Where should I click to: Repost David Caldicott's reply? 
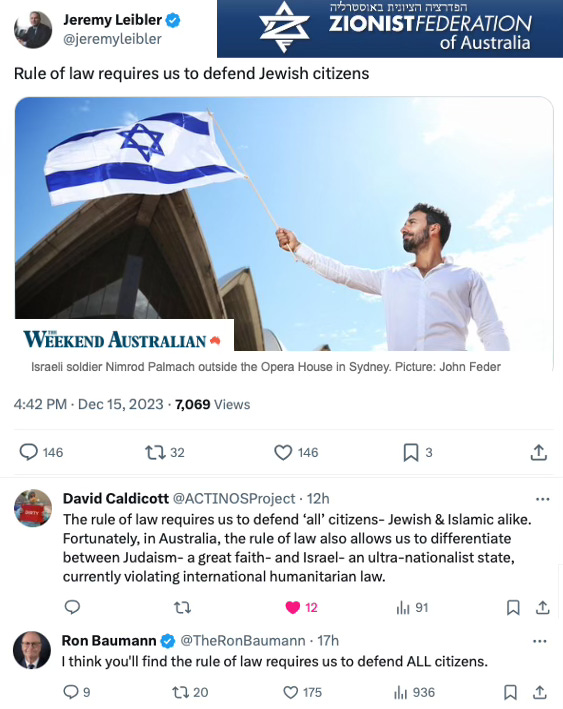click(x=183, y=607)
